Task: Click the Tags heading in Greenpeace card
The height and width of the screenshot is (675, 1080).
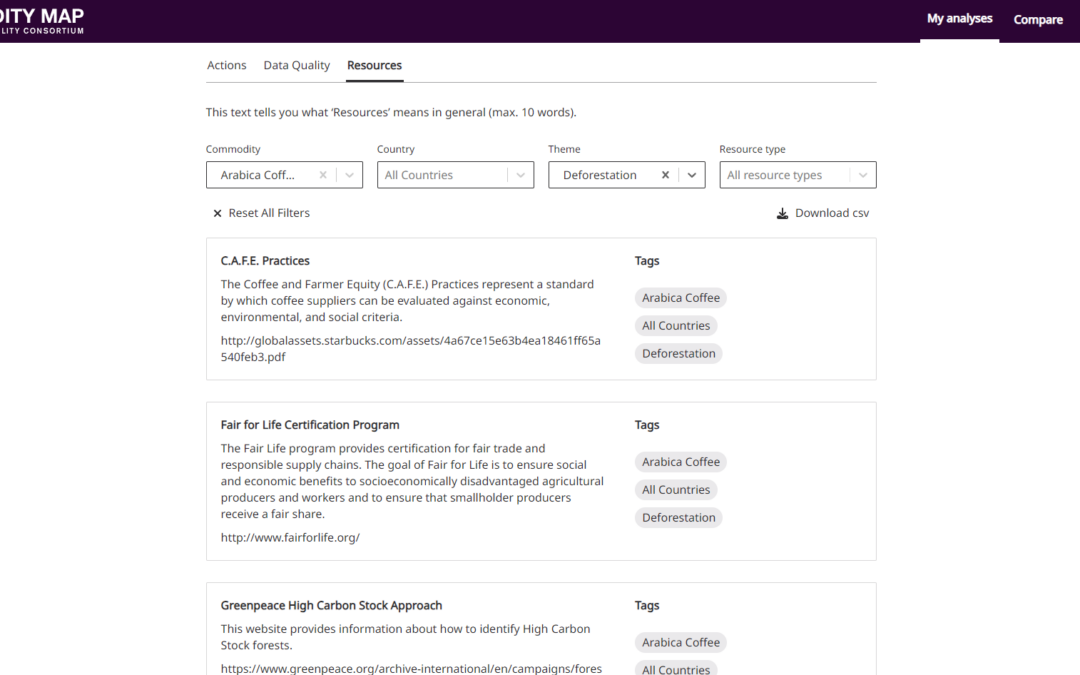Action: [647, 605]
